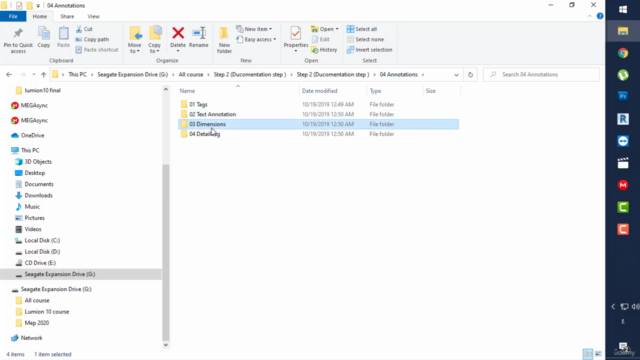Image resolution: width=640 pixels, height=360 pixels.
Task: Select OneDrive in navigation pane
Action: pos(32,135)
